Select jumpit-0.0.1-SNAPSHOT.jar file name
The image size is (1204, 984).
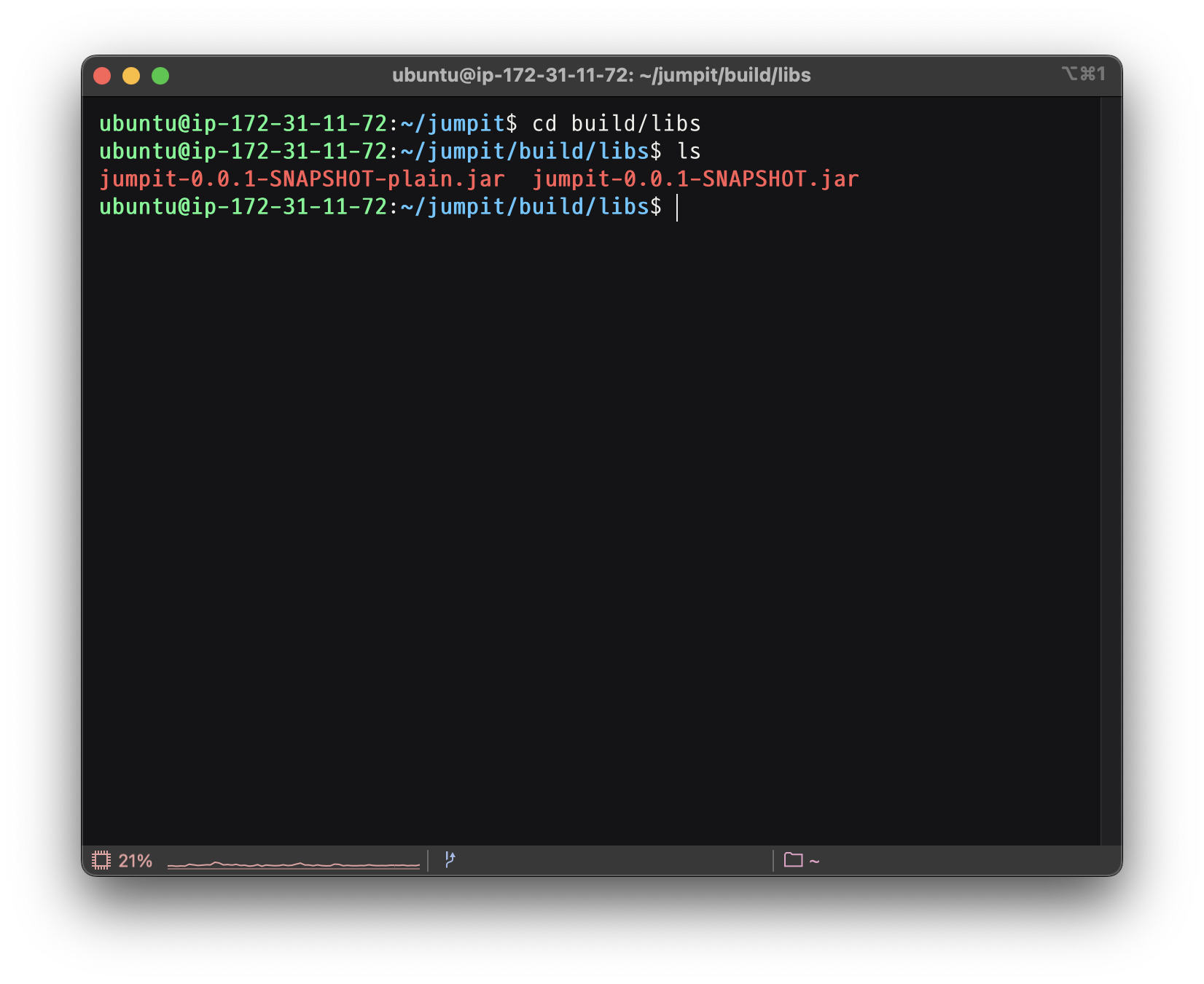[x=695, y=179]
